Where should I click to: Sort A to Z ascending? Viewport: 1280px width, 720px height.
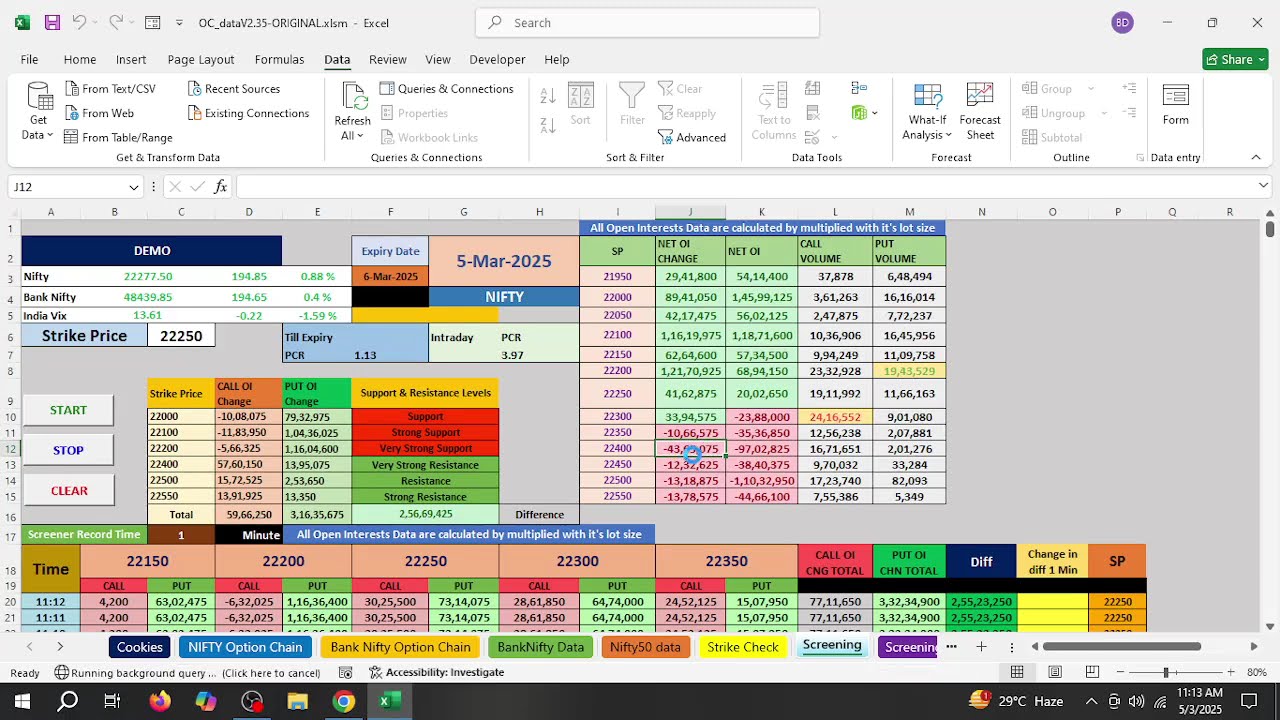point(548,96)
